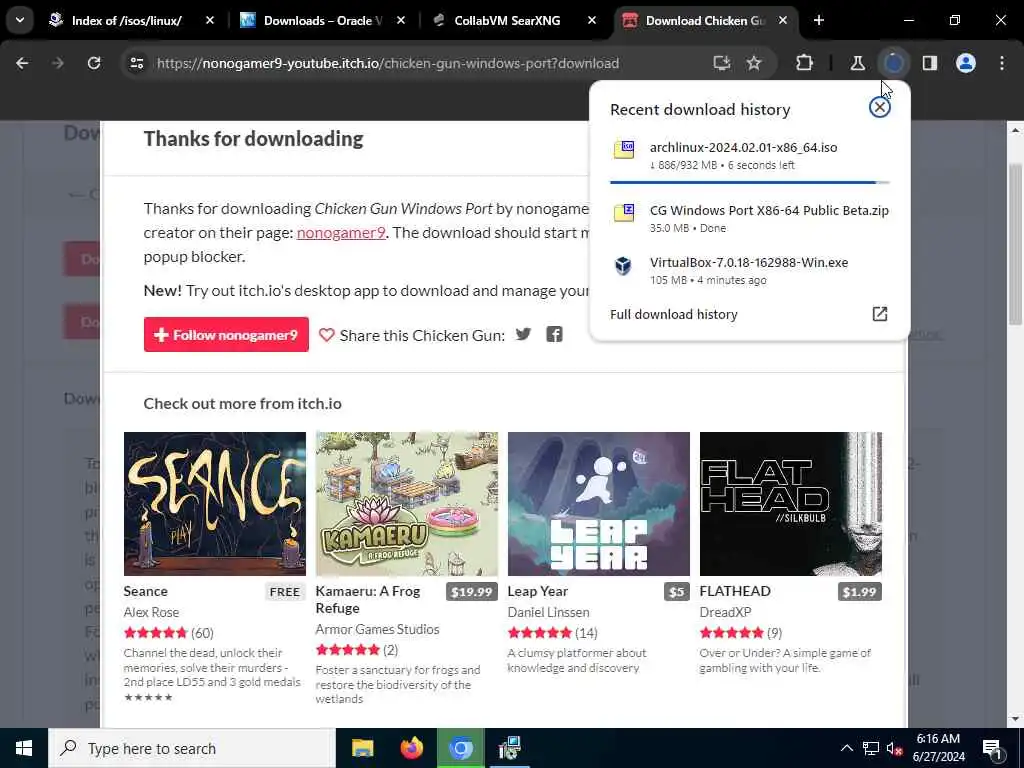
Task: Switch to the Index of /isos/linux/ tab
Action: point(127,21)
